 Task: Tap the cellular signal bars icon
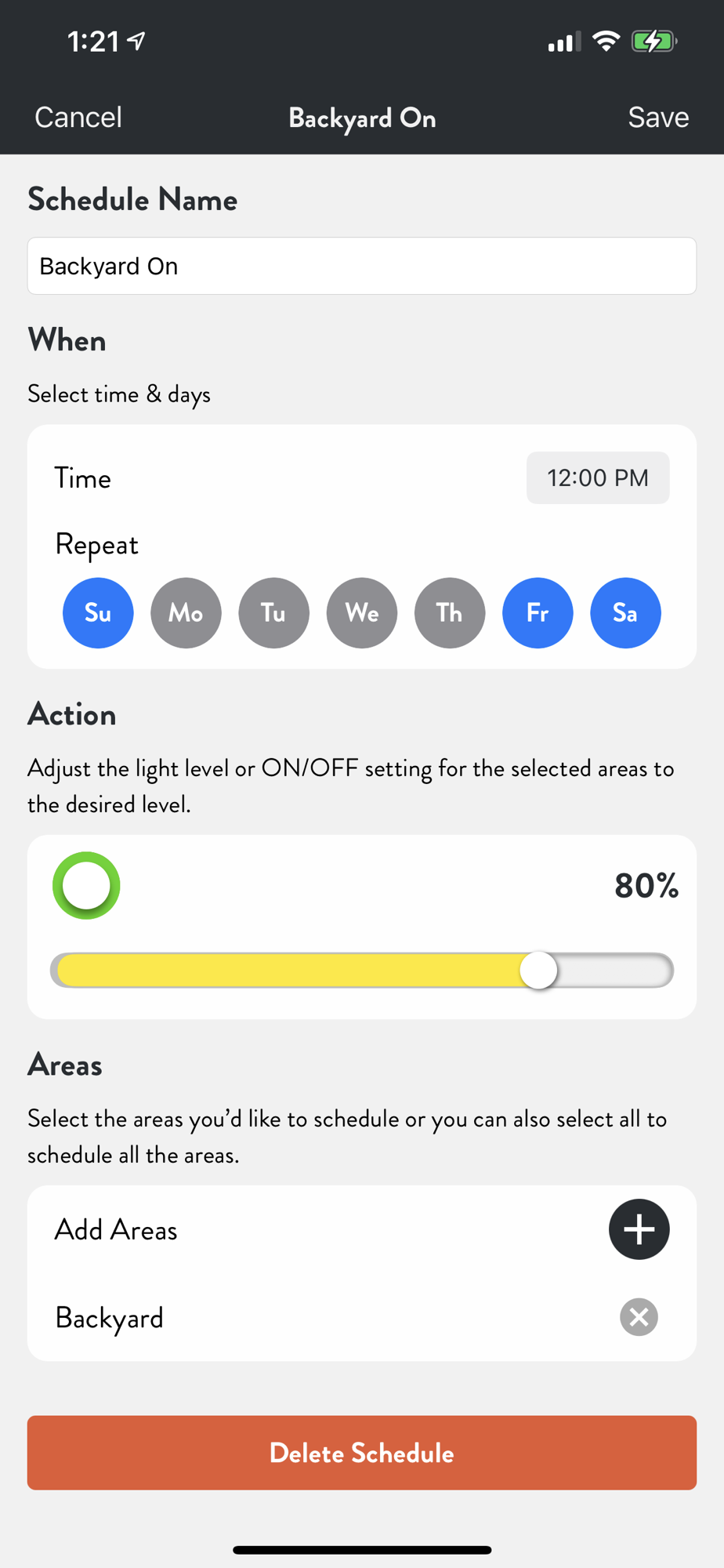(x=563, y=42)
